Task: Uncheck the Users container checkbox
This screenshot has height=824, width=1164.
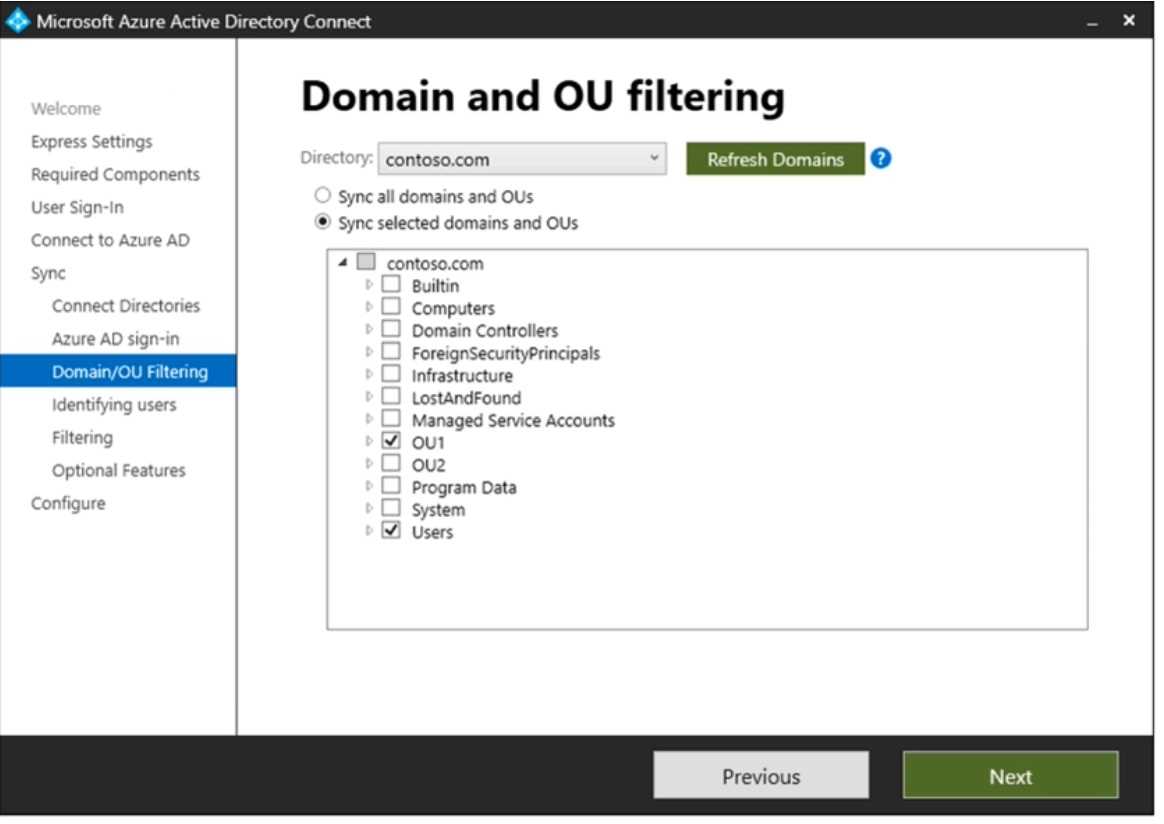Action: [391, 531]
